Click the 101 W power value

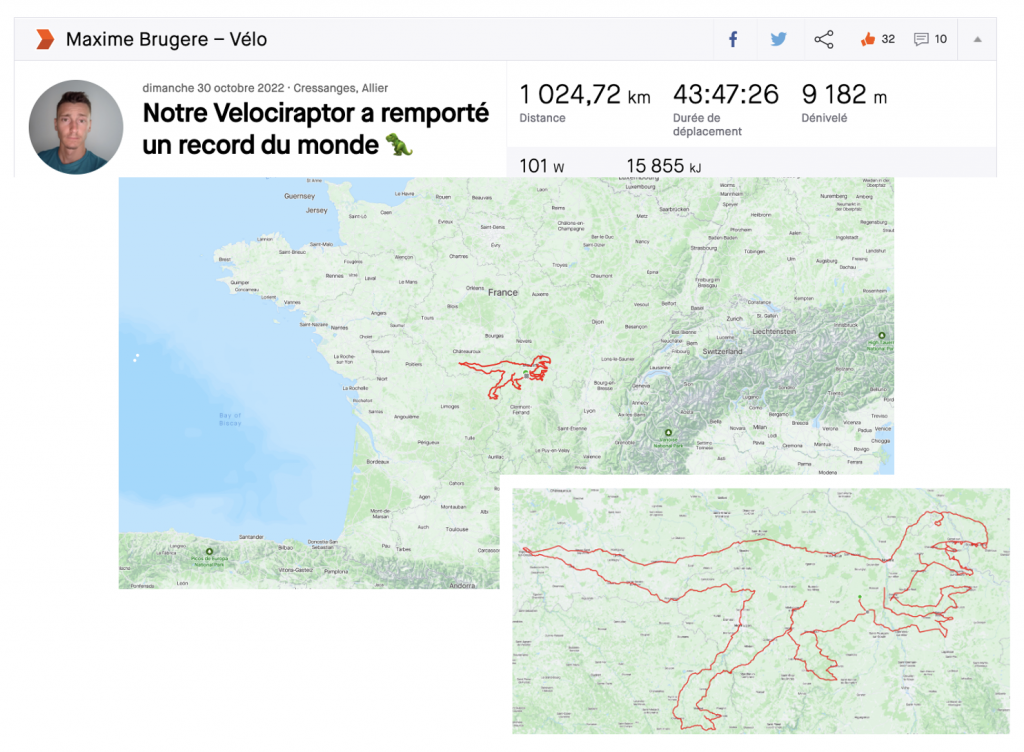tap(541, 166)
